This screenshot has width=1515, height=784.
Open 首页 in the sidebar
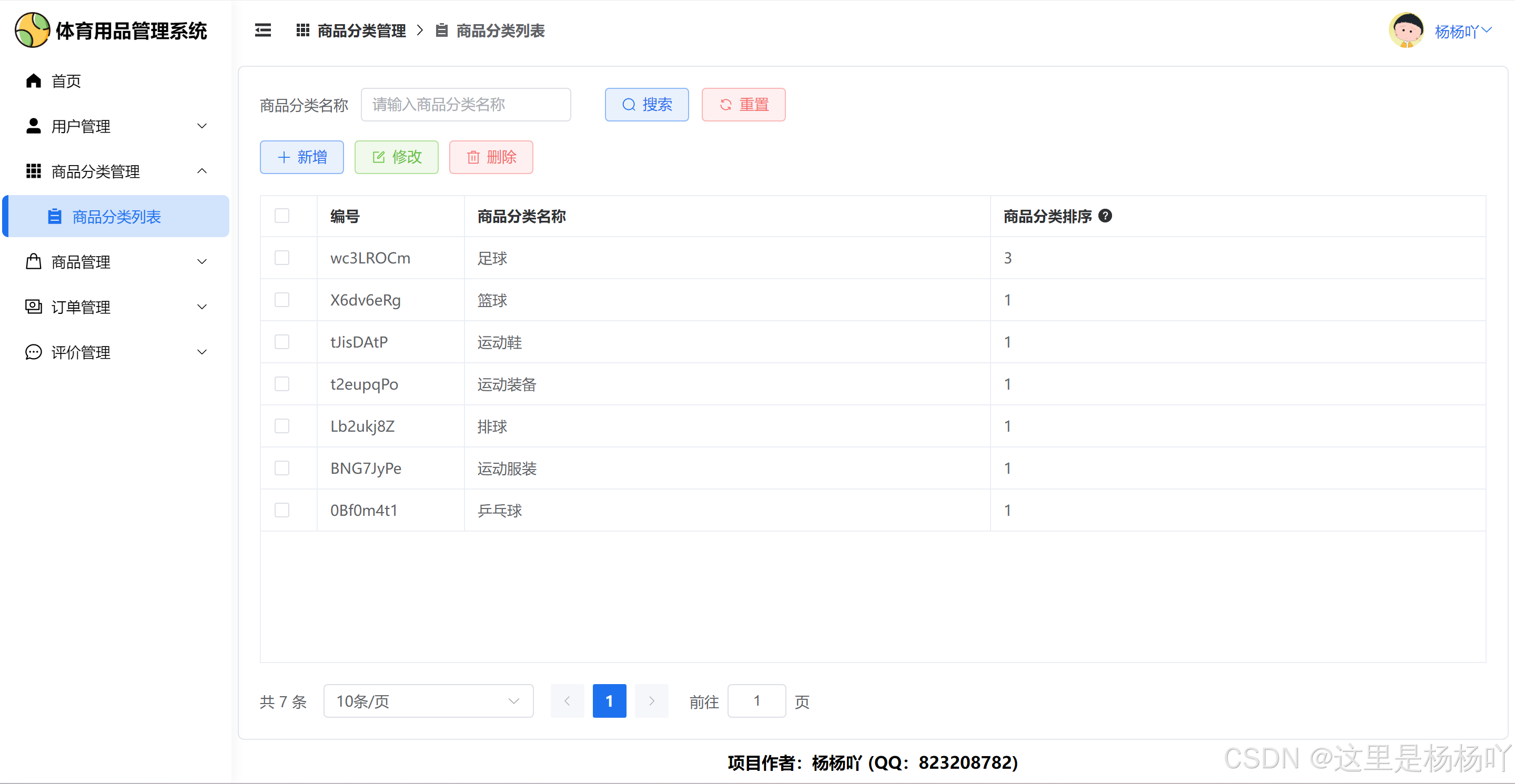(115, 80)
